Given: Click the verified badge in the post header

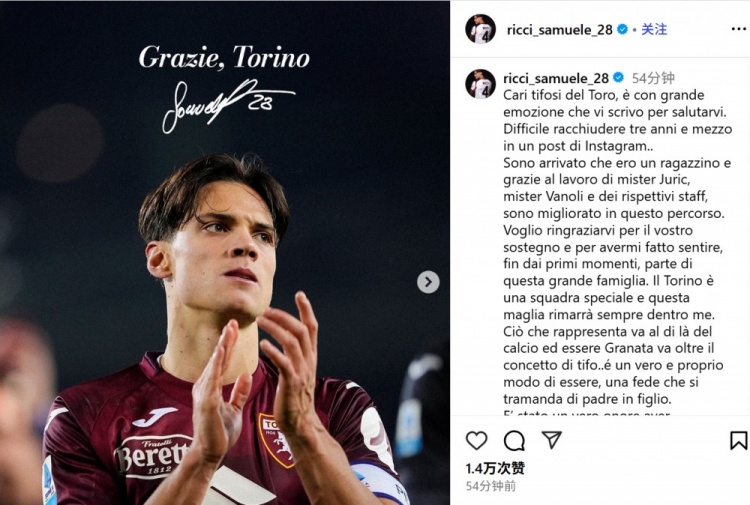Looking at the screenshot, I should 622,30.
